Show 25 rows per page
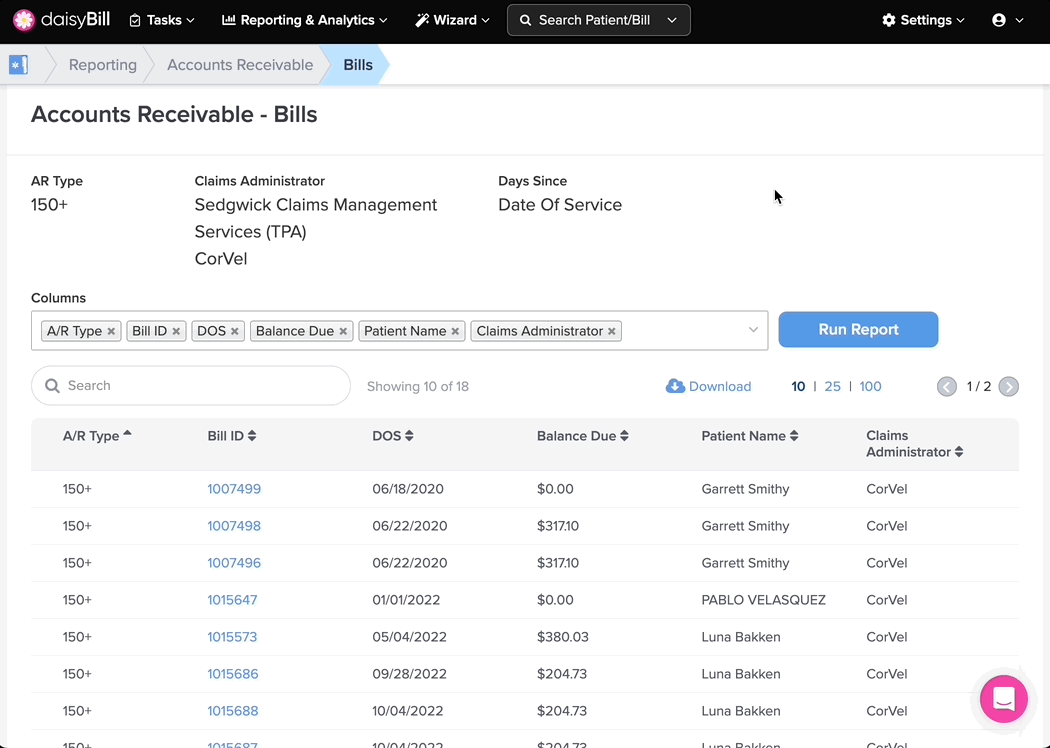1050x748 pixels. (x=832, y=386)
